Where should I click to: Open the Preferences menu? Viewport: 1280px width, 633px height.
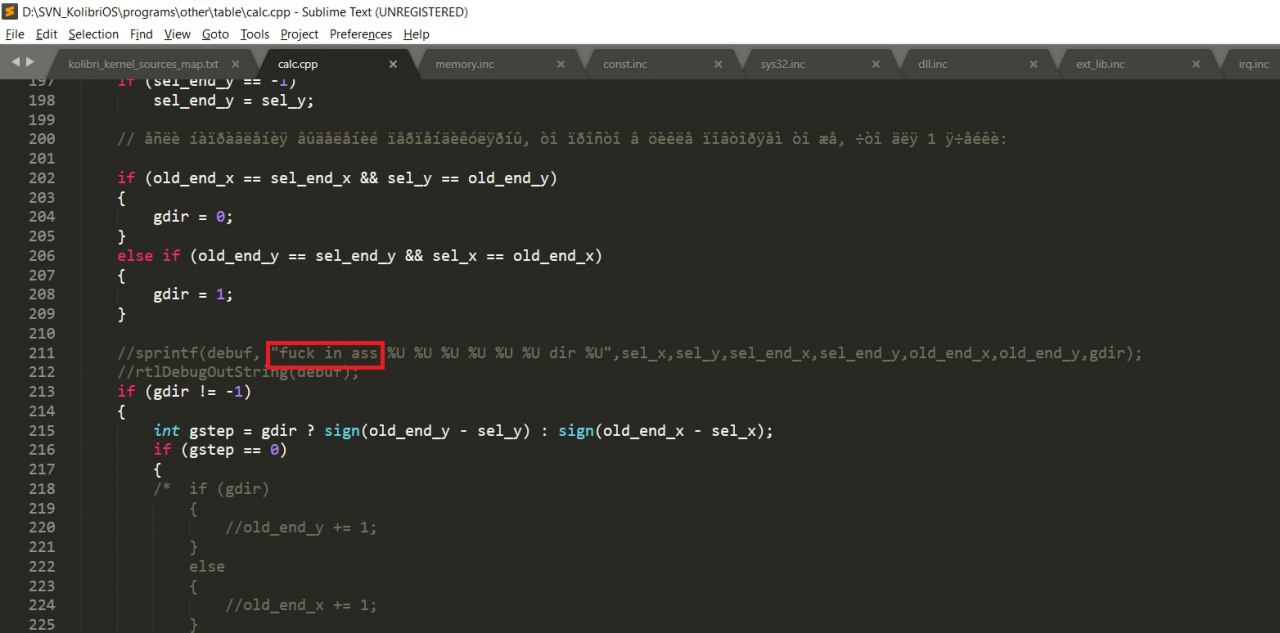pyautogui.click(x=361, y=34)
